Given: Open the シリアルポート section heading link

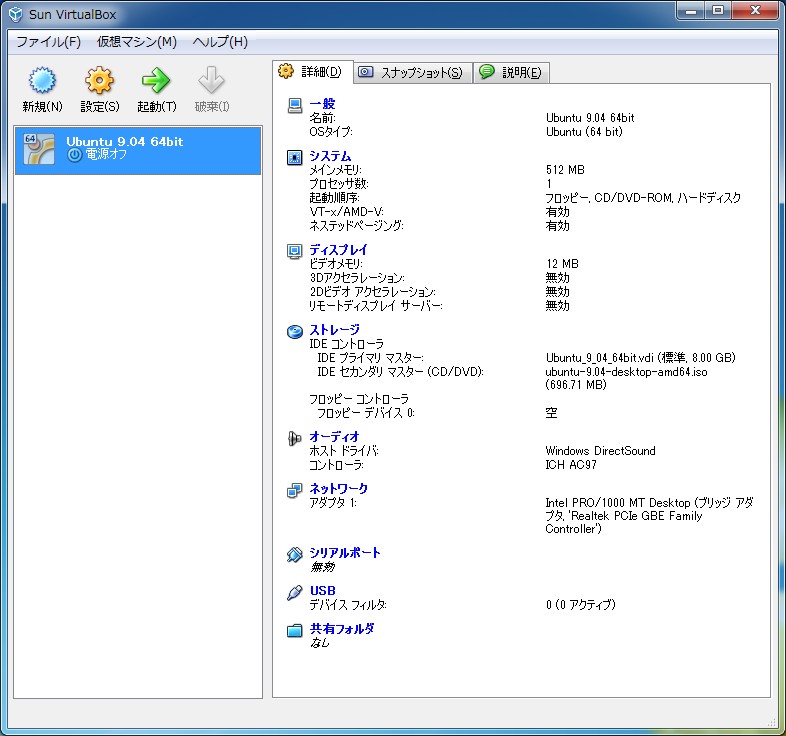Looking at the screenshot, I should (x=345, y=553).
